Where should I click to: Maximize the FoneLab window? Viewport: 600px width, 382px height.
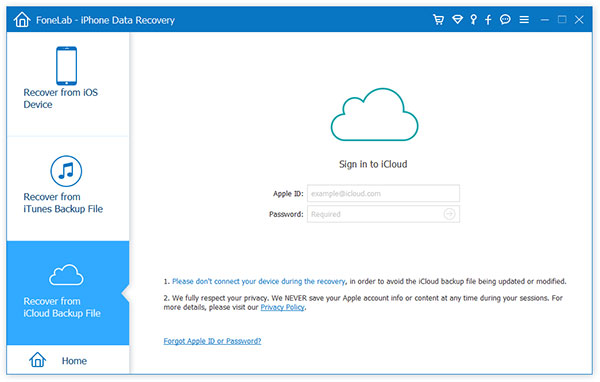click(x=562, y=20)
